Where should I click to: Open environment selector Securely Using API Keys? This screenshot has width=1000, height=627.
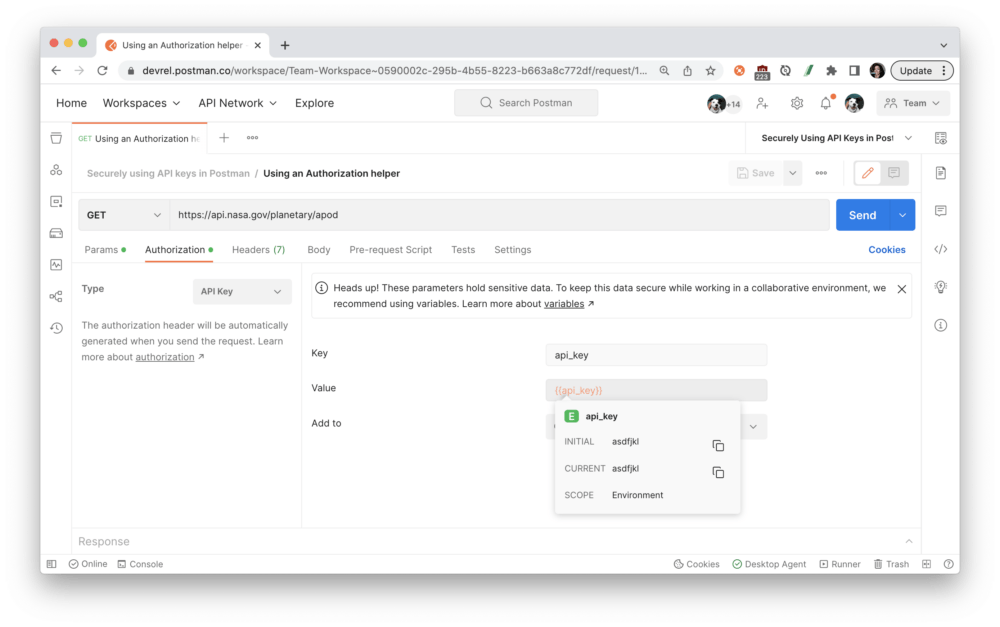[x=836, y=138]
